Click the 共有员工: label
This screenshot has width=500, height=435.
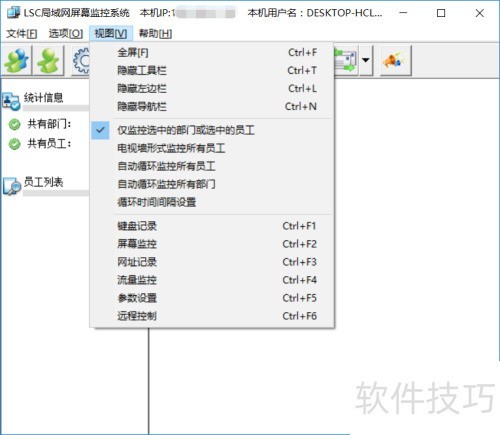tap(49, 144)
